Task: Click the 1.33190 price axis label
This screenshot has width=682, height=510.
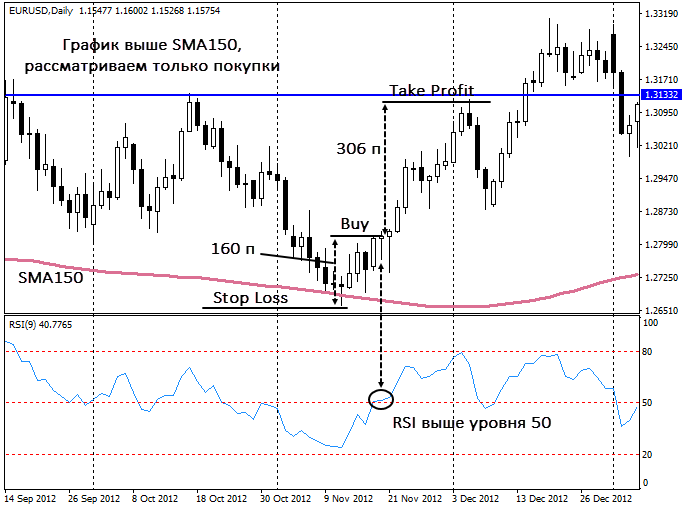Action: coord(662,14)
